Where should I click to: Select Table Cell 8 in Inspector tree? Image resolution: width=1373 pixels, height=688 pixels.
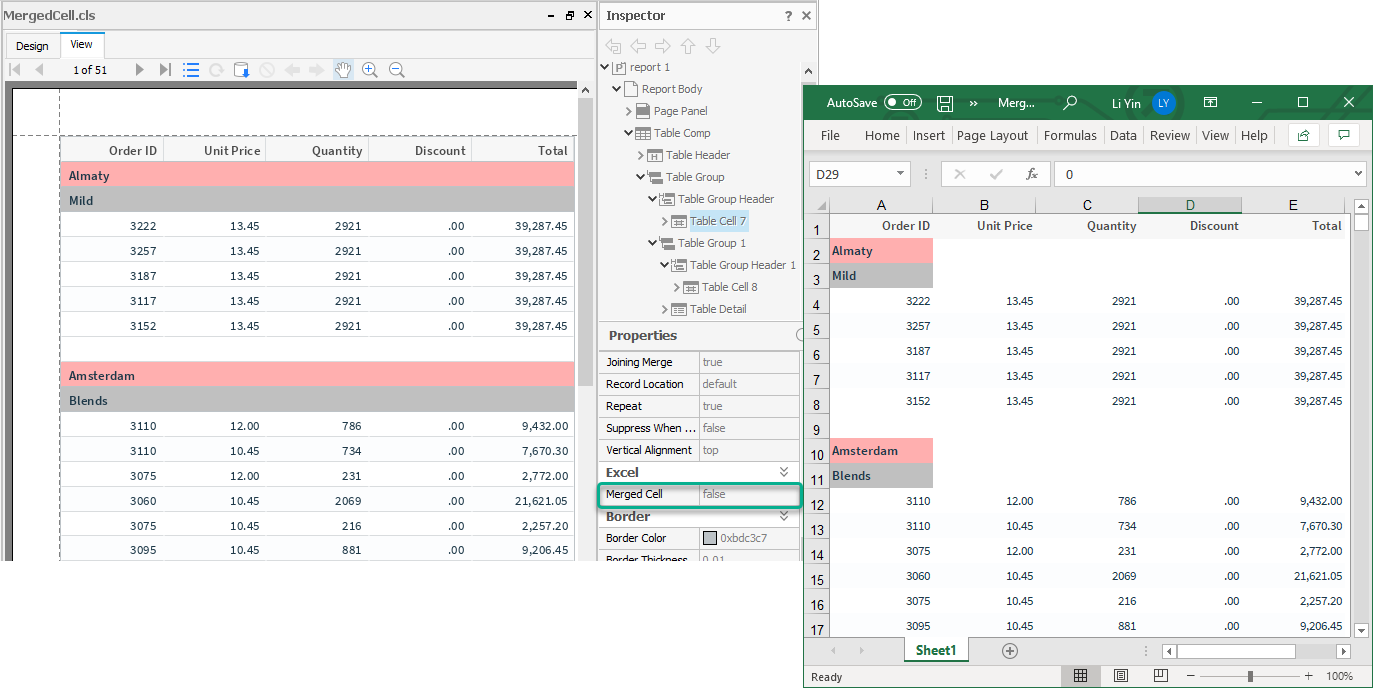coord(730,287)
